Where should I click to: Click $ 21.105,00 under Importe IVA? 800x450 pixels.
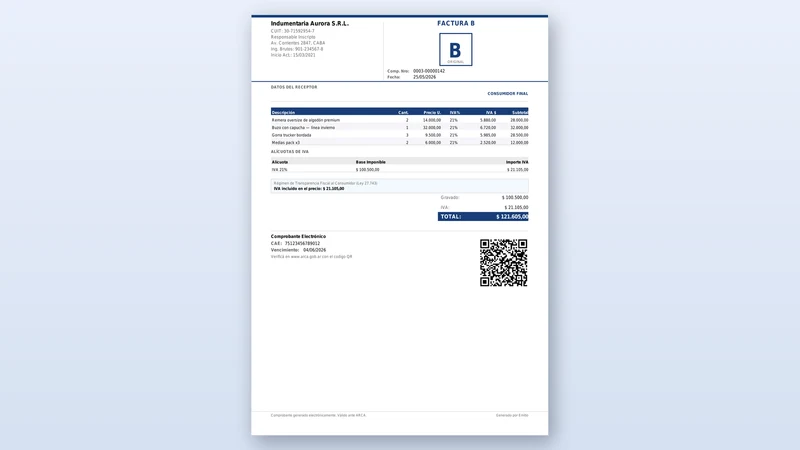click(517, 170)
